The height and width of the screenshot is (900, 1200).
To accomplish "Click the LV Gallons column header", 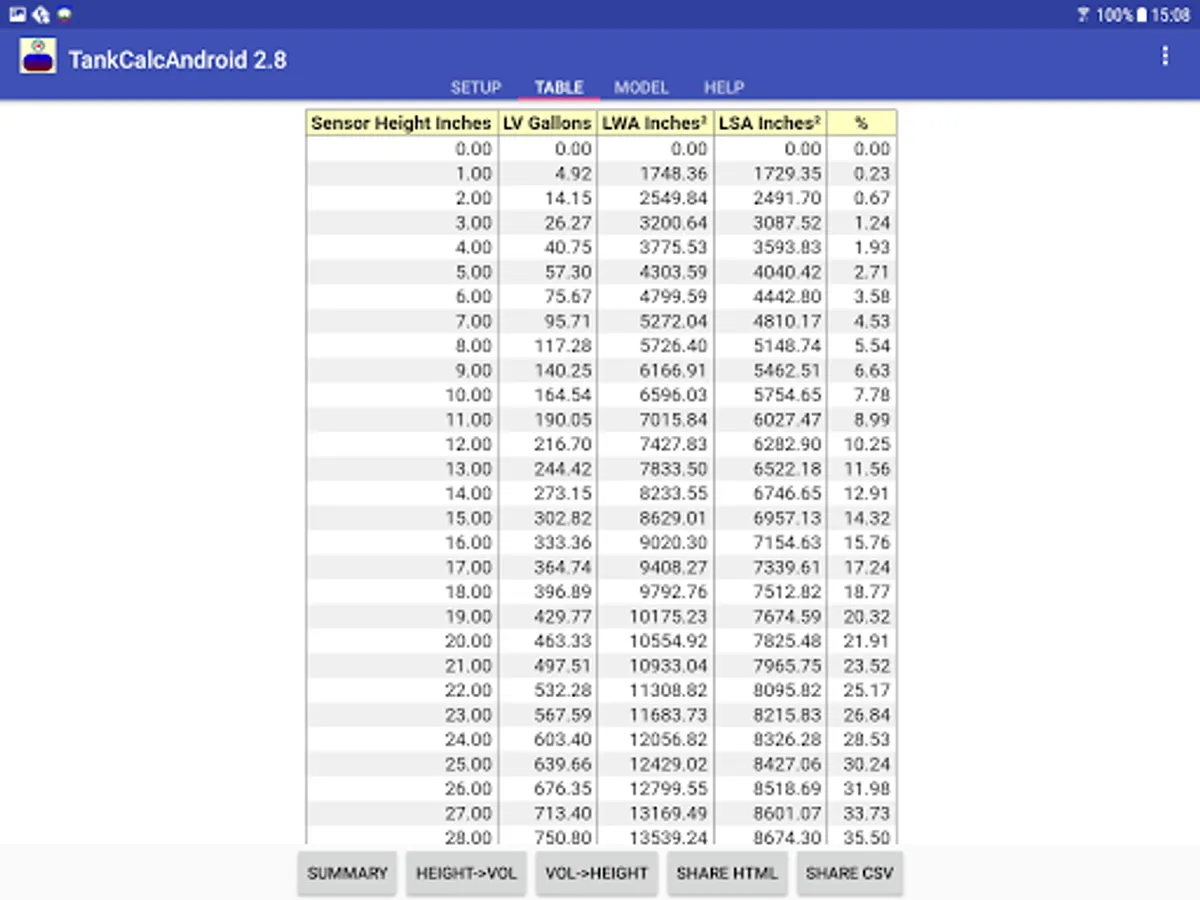I will [547, 123].
